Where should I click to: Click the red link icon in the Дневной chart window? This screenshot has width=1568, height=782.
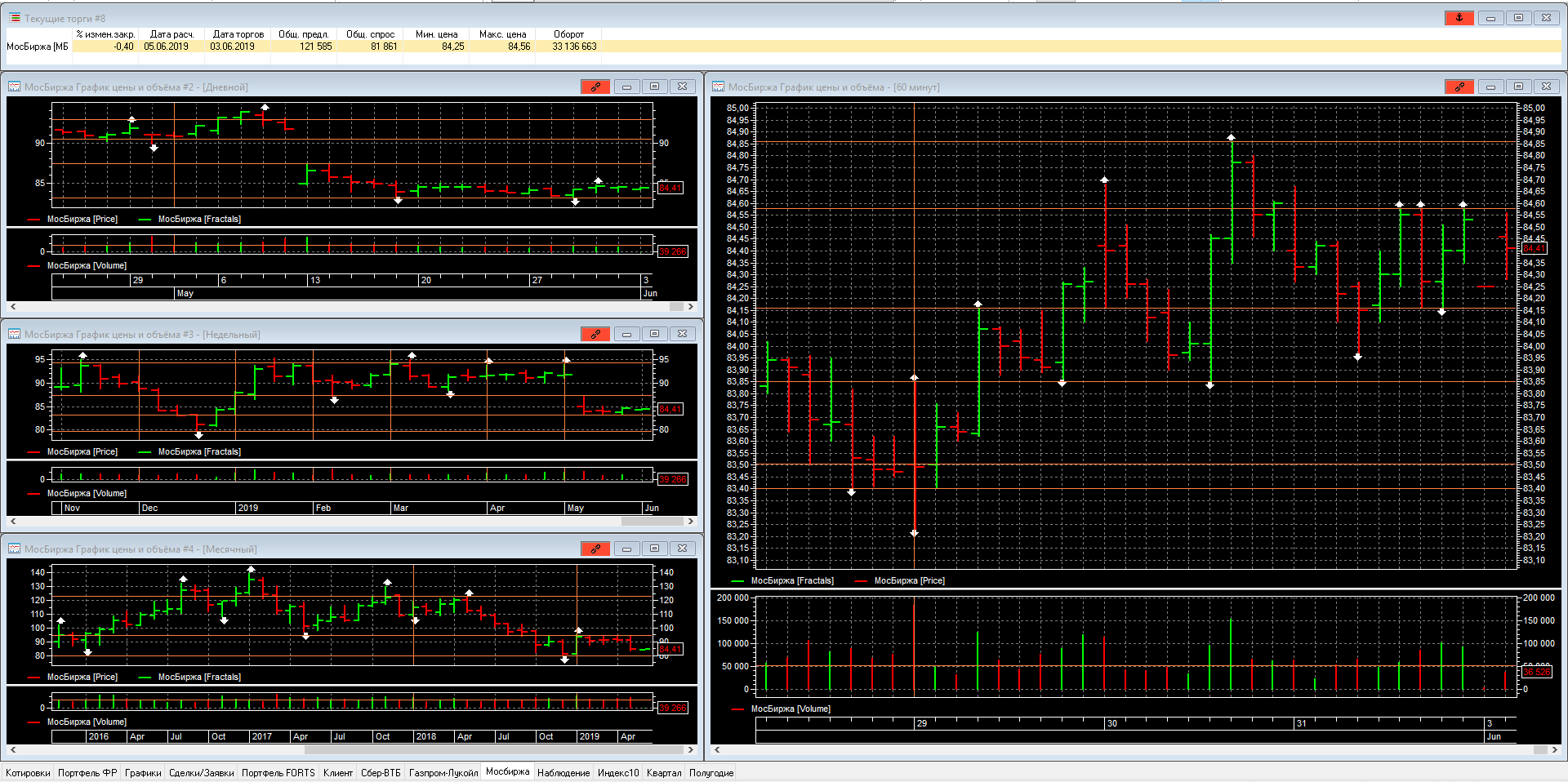(595, 87)
